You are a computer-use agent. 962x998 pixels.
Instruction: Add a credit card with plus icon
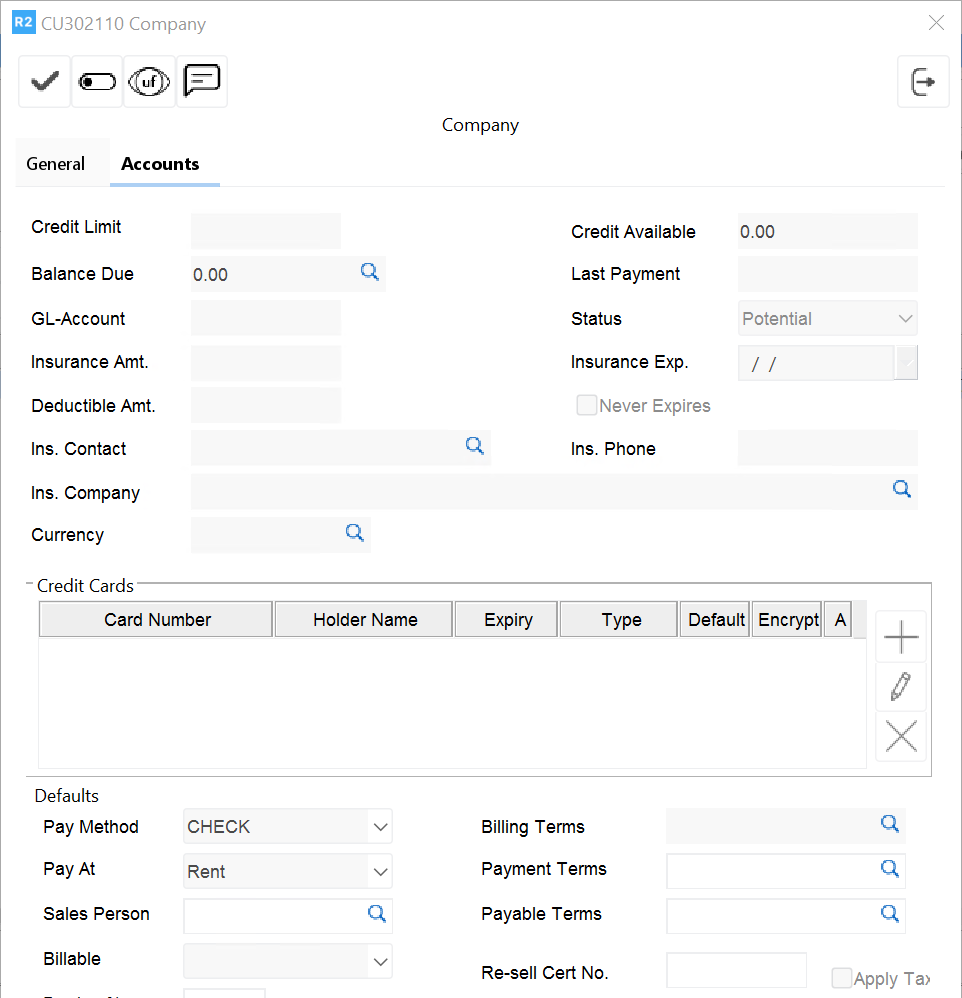(901, 637)
